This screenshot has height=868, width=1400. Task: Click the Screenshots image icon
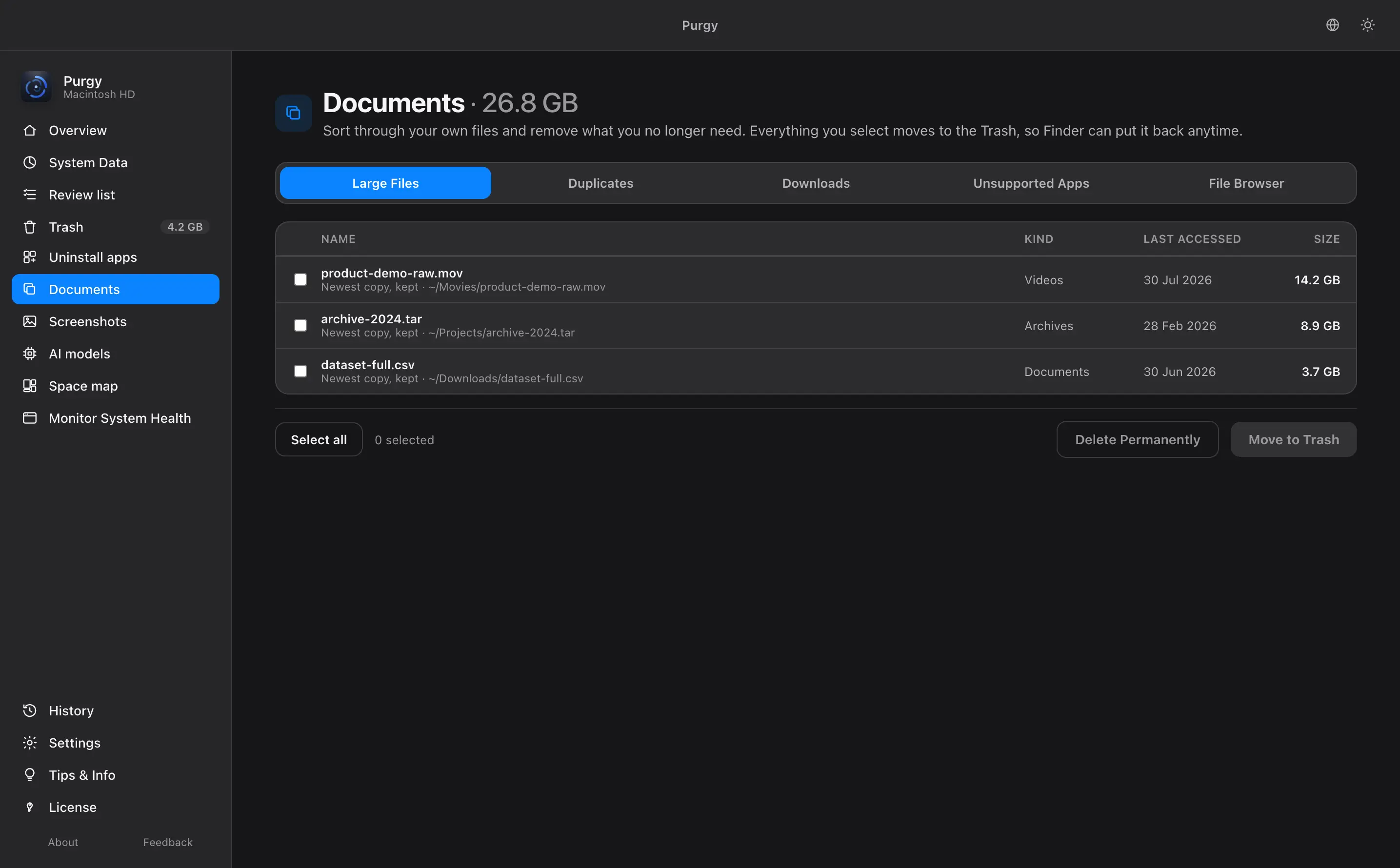tap(30, 321)
